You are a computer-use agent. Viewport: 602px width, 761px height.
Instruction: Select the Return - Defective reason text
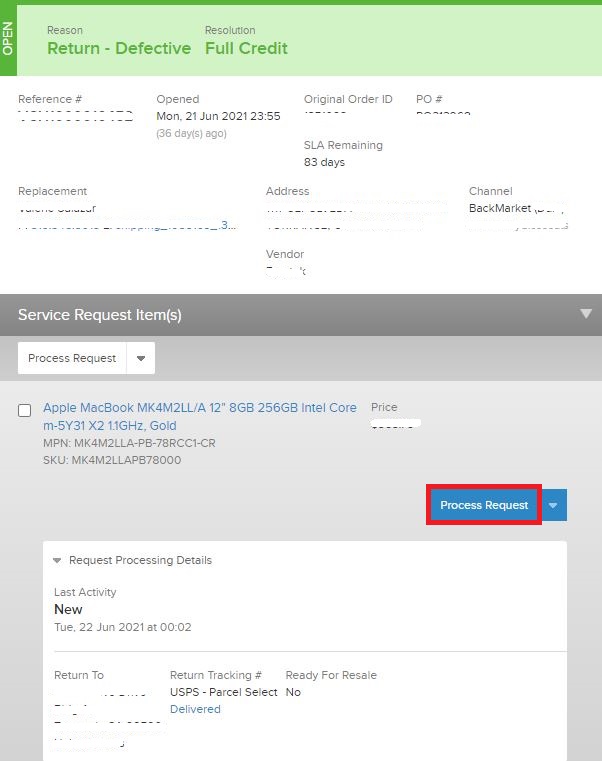119,48
